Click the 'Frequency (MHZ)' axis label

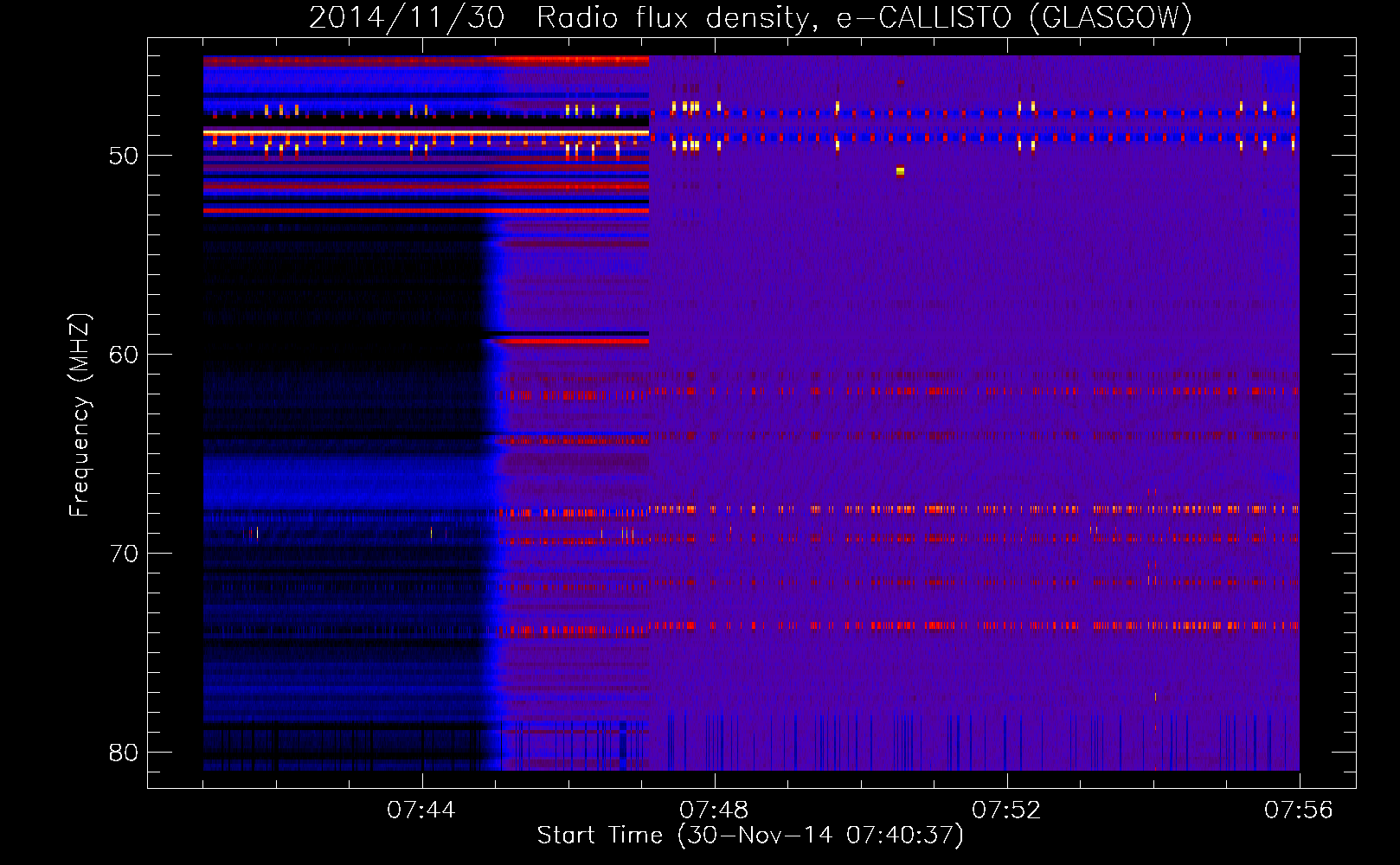(80, 415)
